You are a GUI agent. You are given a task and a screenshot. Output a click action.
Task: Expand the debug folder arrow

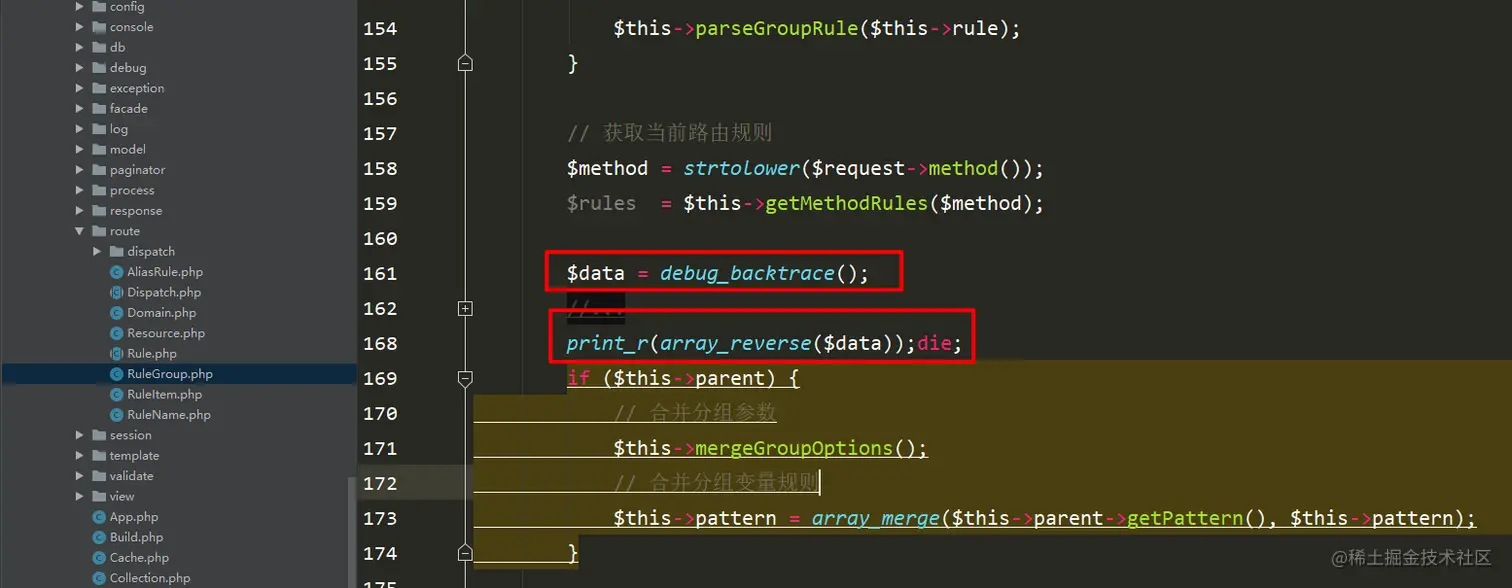click(x=80, y=68)
